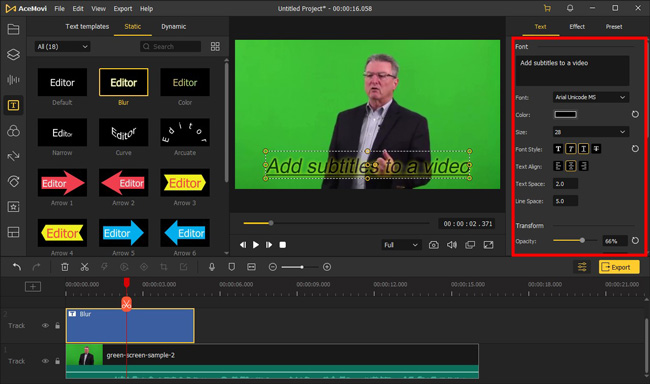
Task: Open the Audio waveform panel in sidebar
Action: click(x=13, y=80)
